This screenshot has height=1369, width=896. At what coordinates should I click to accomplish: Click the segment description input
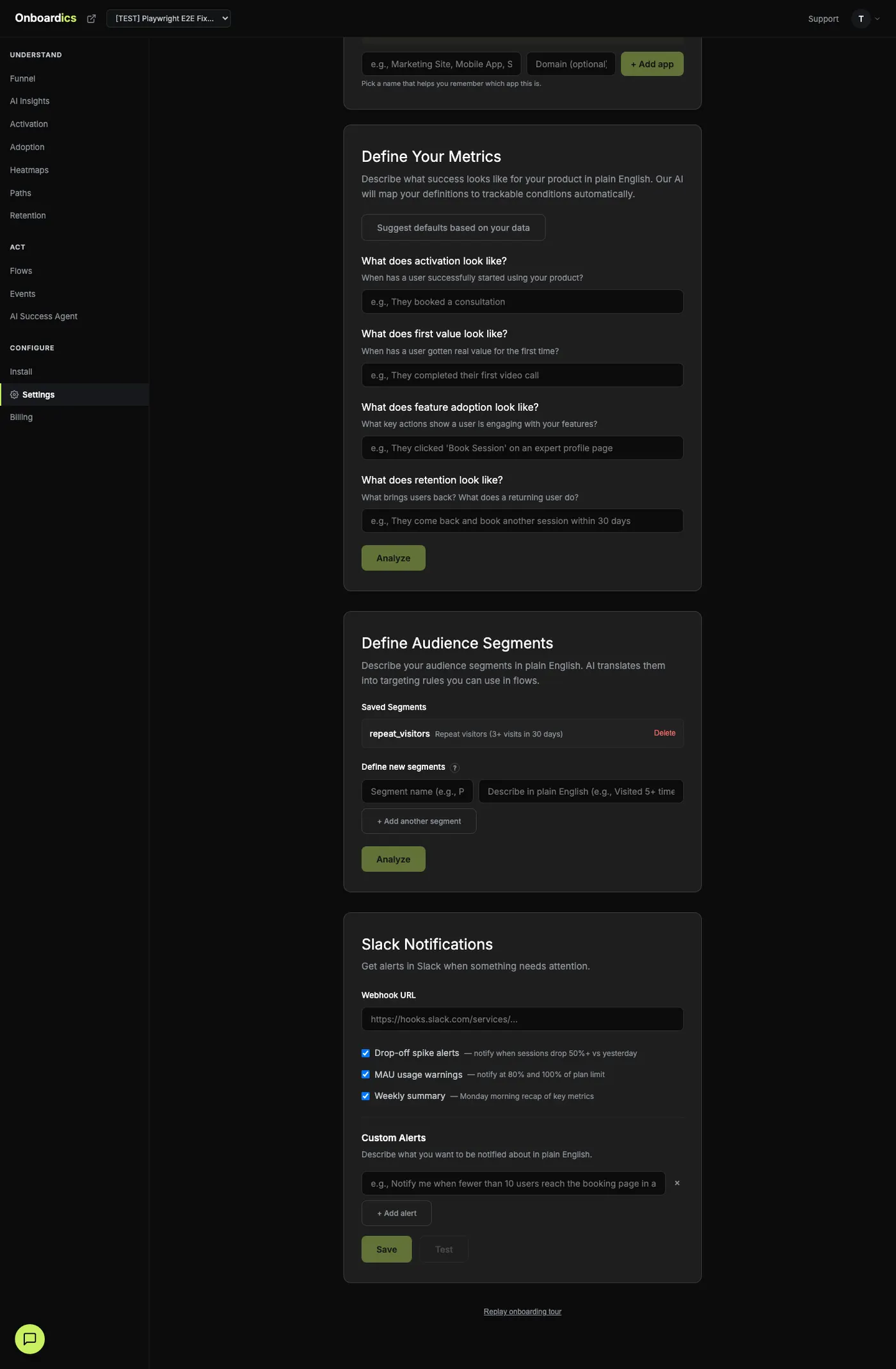click(x=580, y=792)
